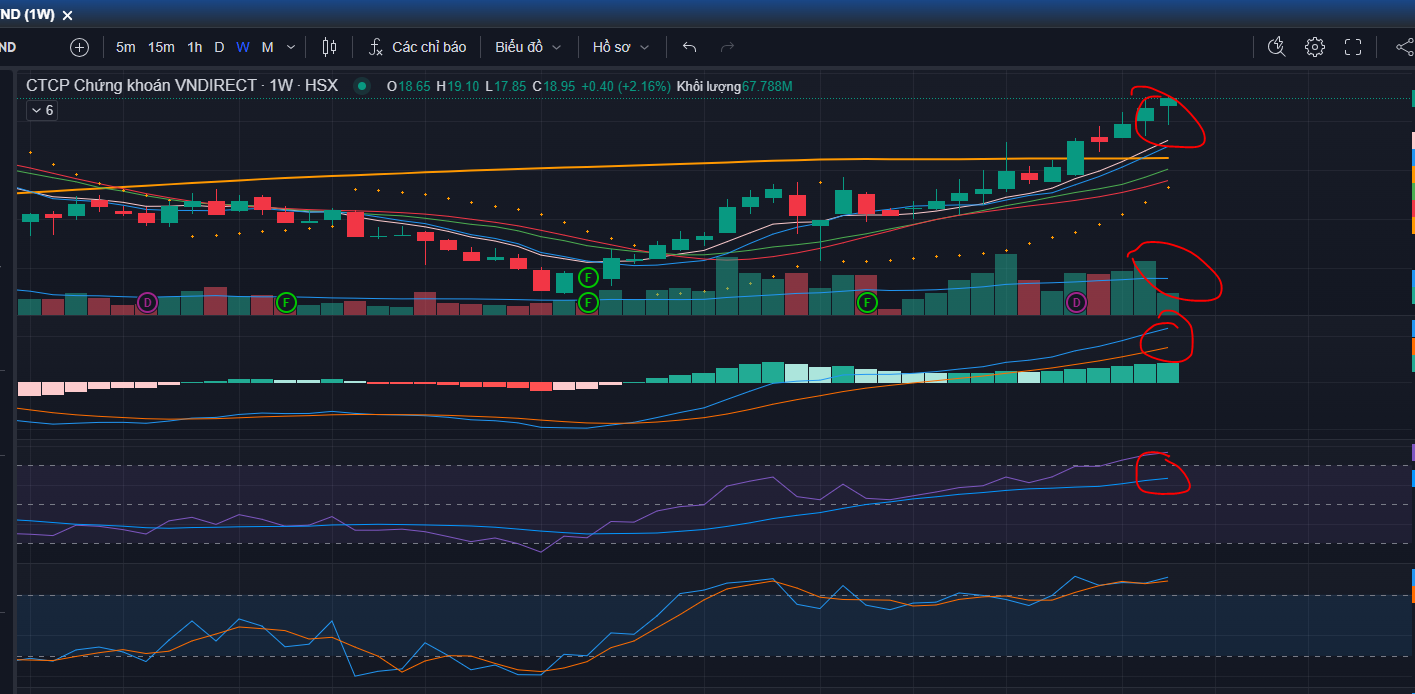Click the close value C18.95
The height and width of the screenshot is (694, 1415).
[x=553, y=87]
